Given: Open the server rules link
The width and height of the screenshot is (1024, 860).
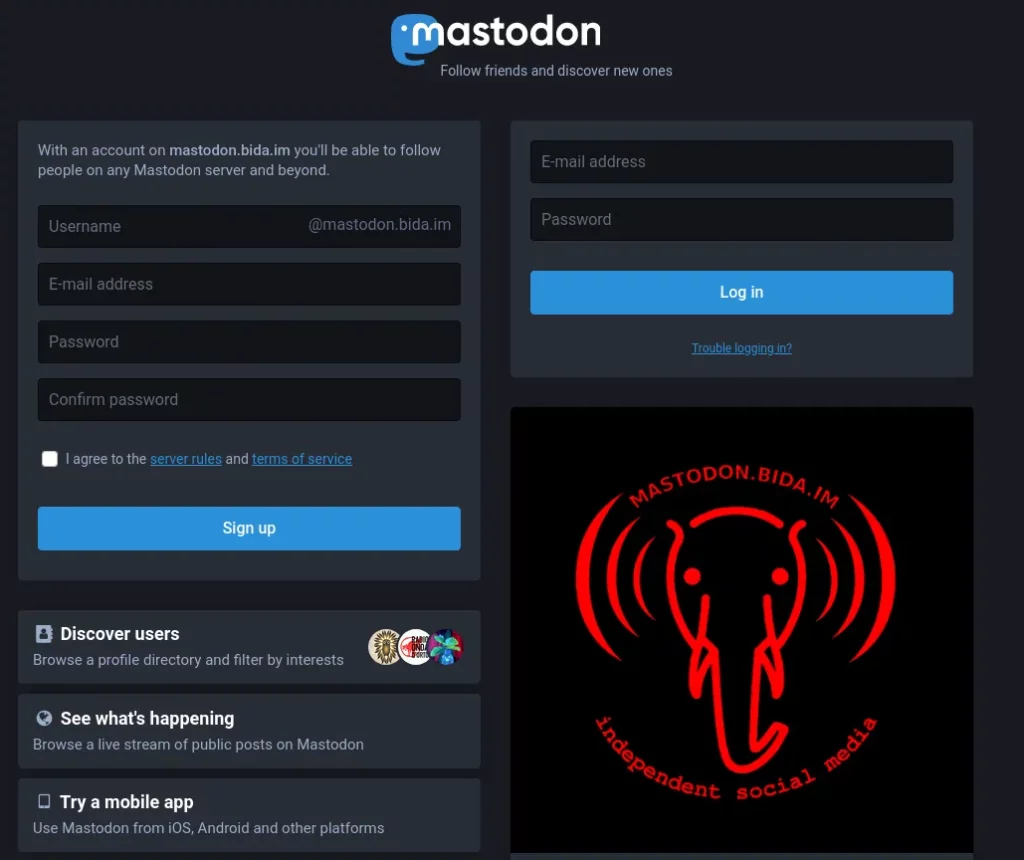Looking at the screenshot, I should coord(186,459).
